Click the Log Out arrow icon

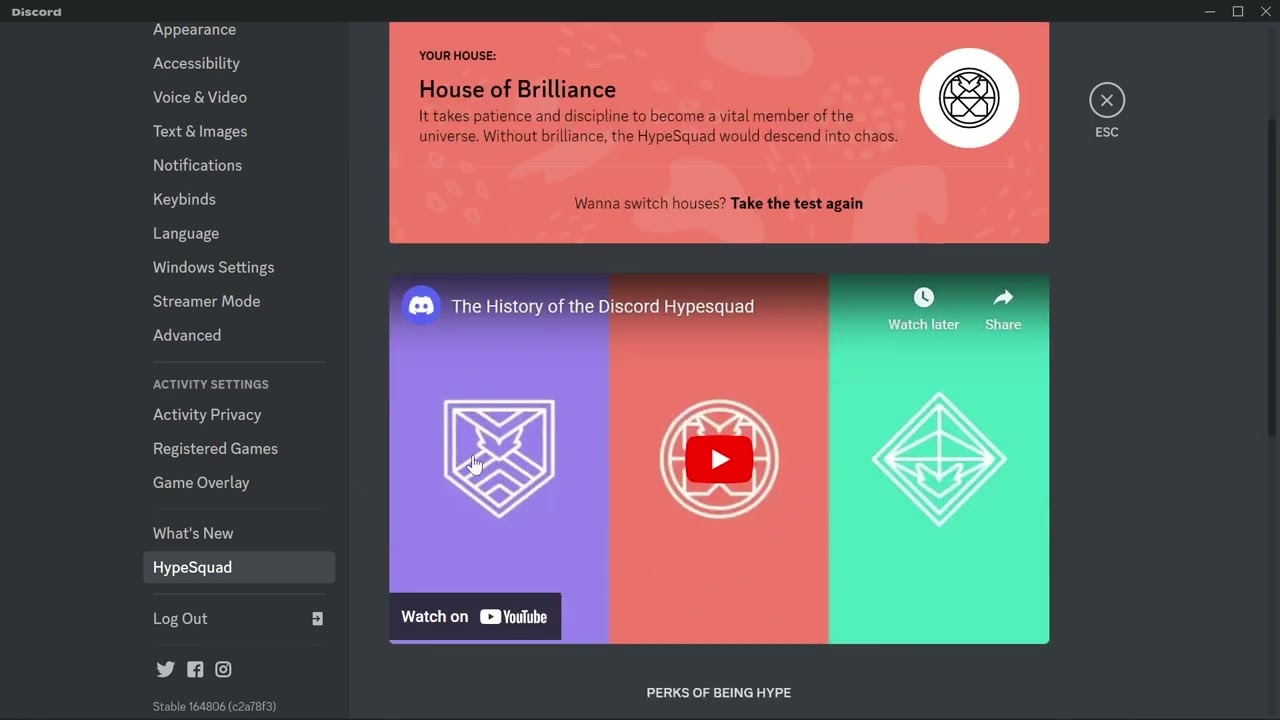tap(317, 619)
